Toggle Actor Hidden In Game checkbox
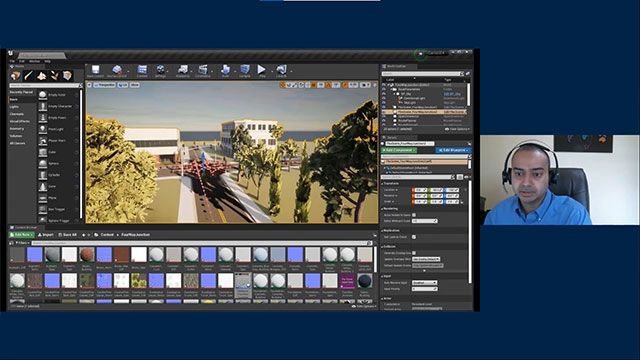The image size is (640, 360). (x=414, y=215)
